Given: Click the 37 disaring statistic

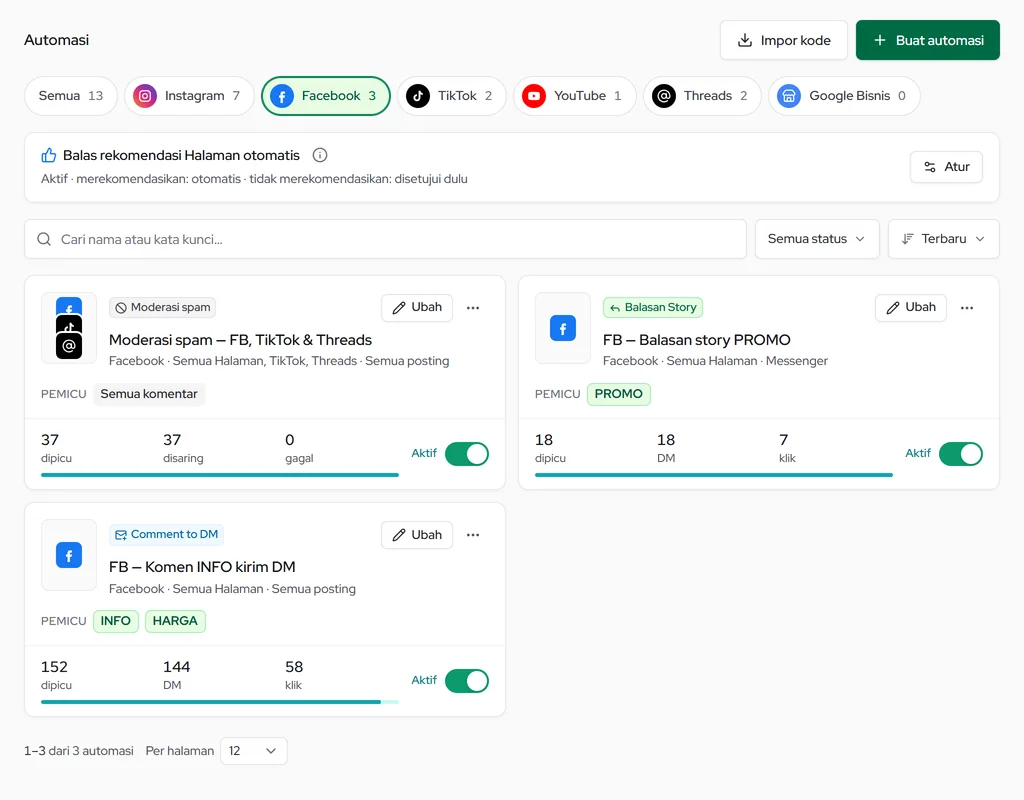Looking at the screenshot, I should pos(183,448).
